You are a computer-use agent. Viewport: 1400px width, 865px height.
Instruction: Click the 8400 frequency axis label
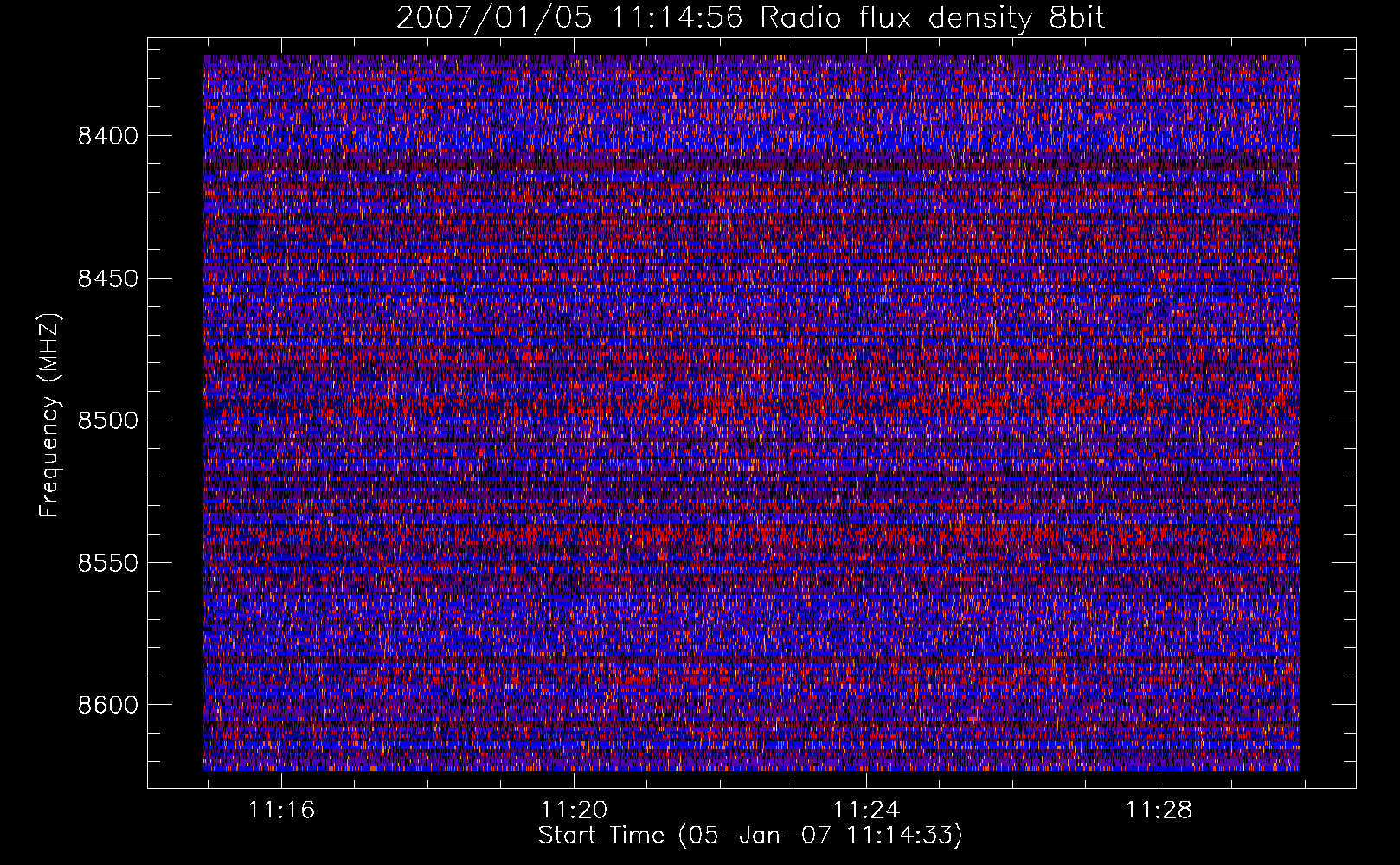click(x=107, y=136)
